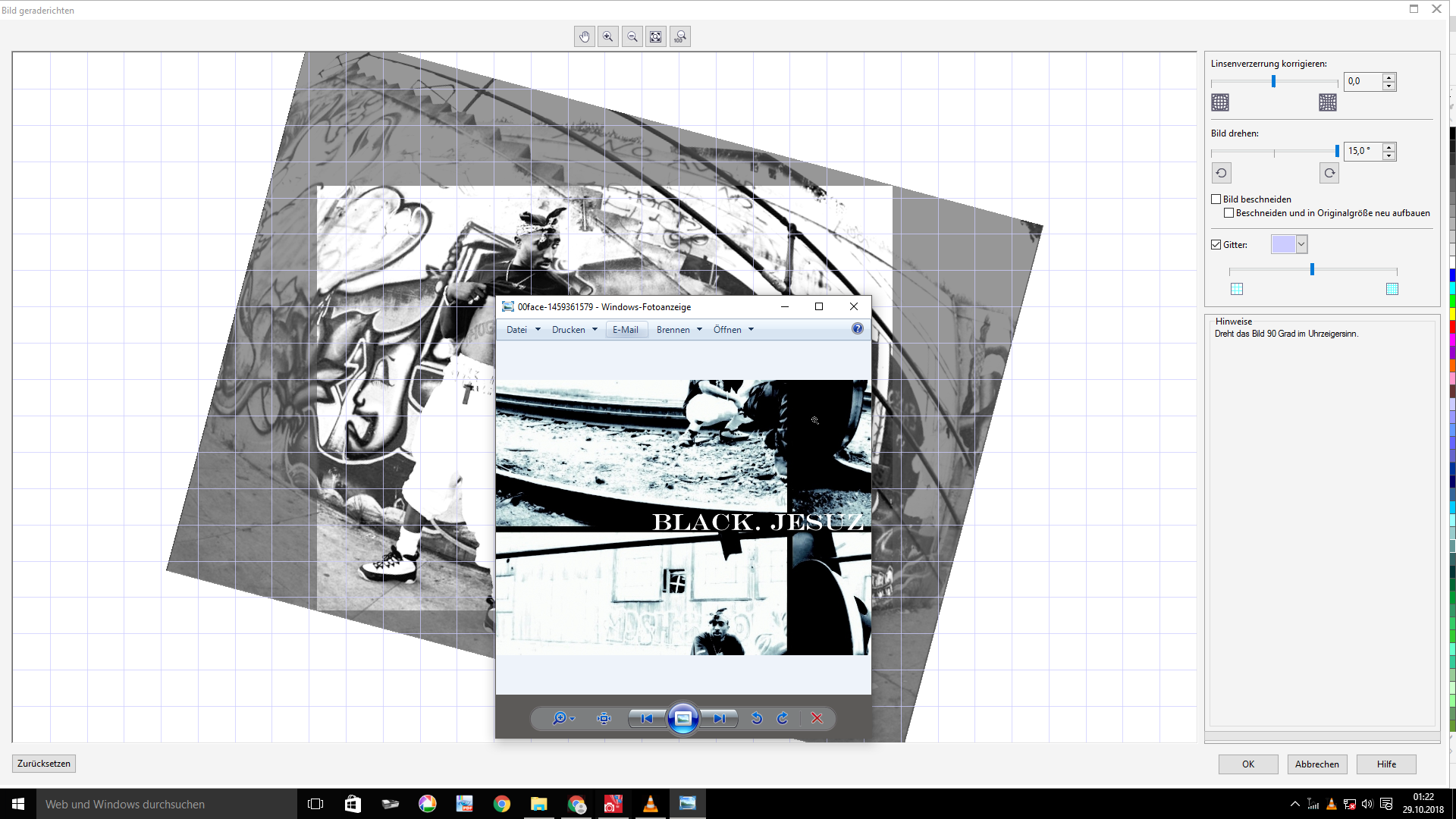The image size is (1456, 819).
Task: Fit image to window tool
Action: [x=656, y=36]
